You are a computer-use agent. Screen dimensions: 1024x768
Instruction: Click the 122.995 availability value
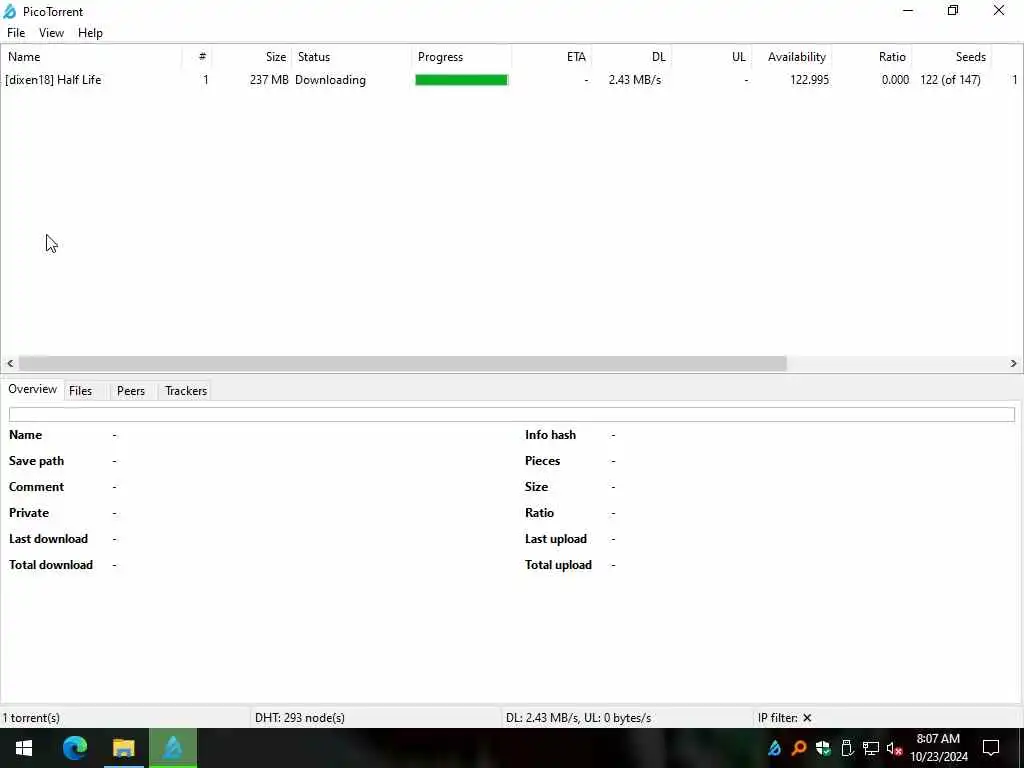[x=810, y=80]
